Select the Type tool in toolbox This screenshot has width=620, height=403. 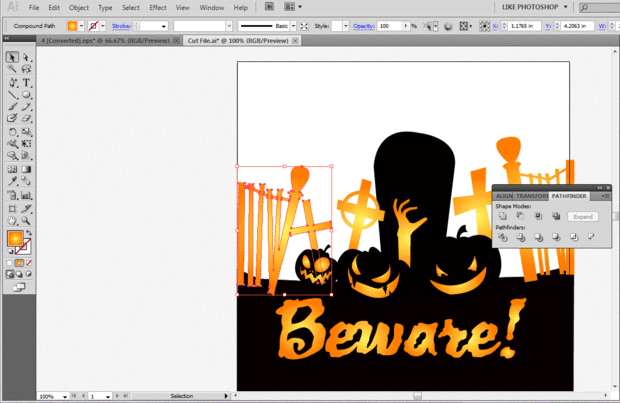tap(26, 82)
